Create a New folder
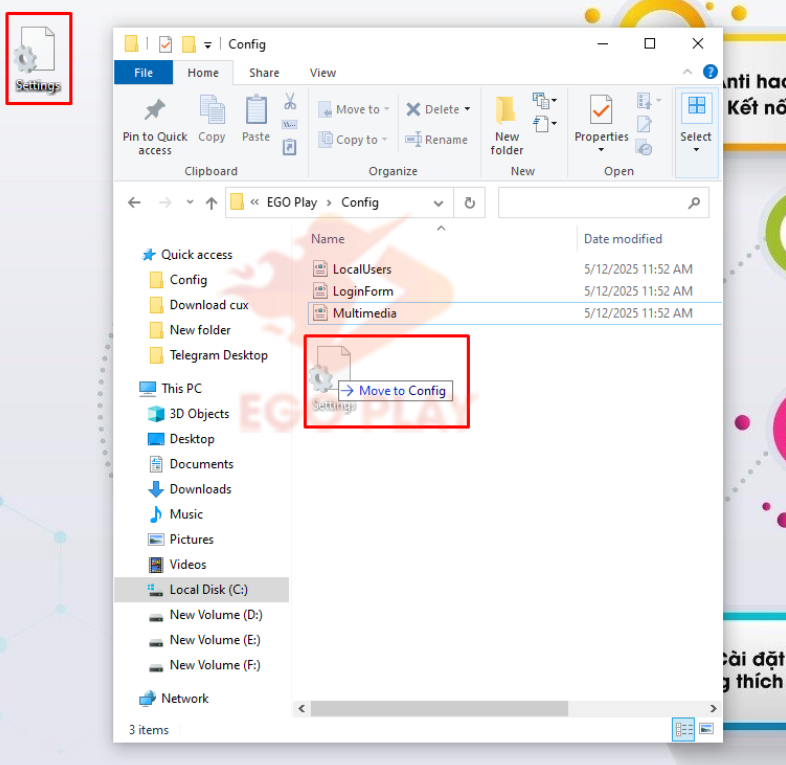This screenshot has height=765, width=786. 506,125
